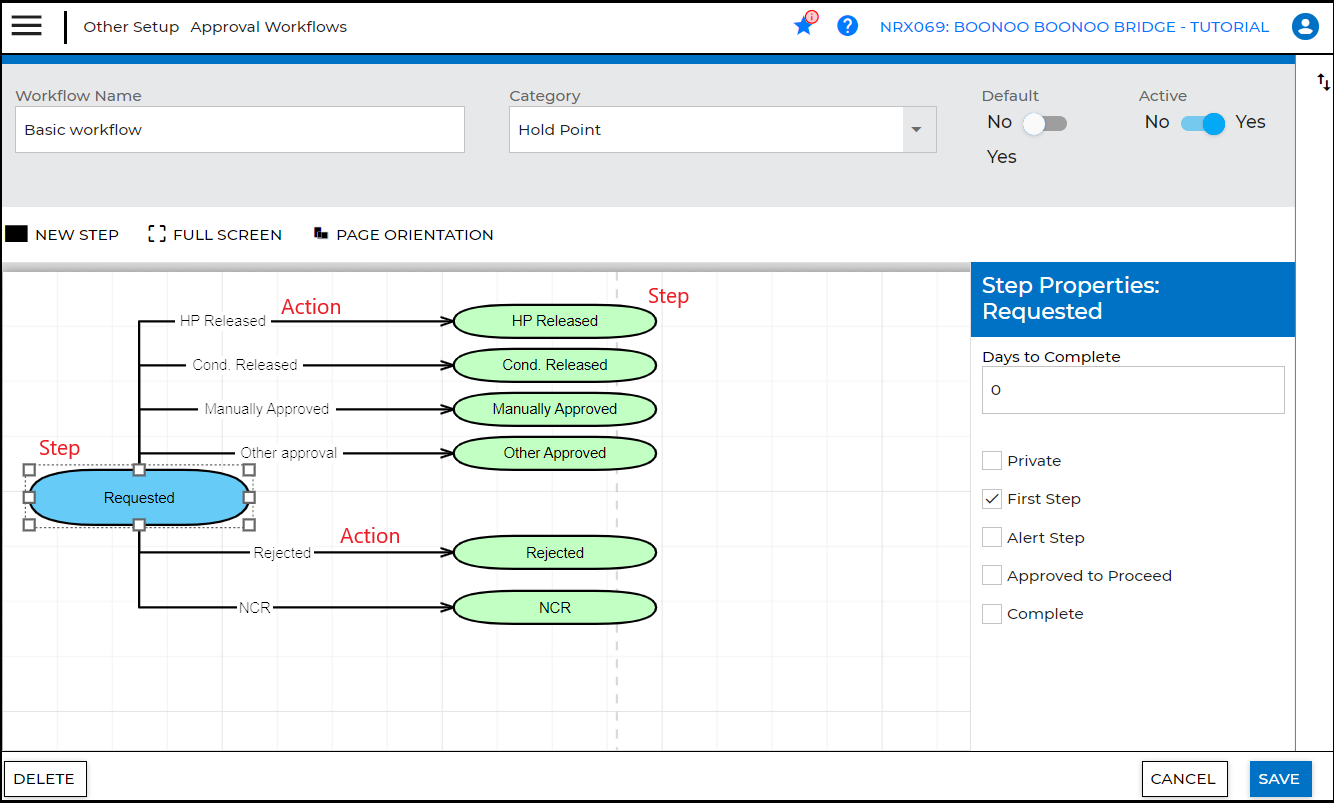Viewport: 1334px width, 803px height.
Task: Click the Workflow Name input field
Action: (240, 130)
